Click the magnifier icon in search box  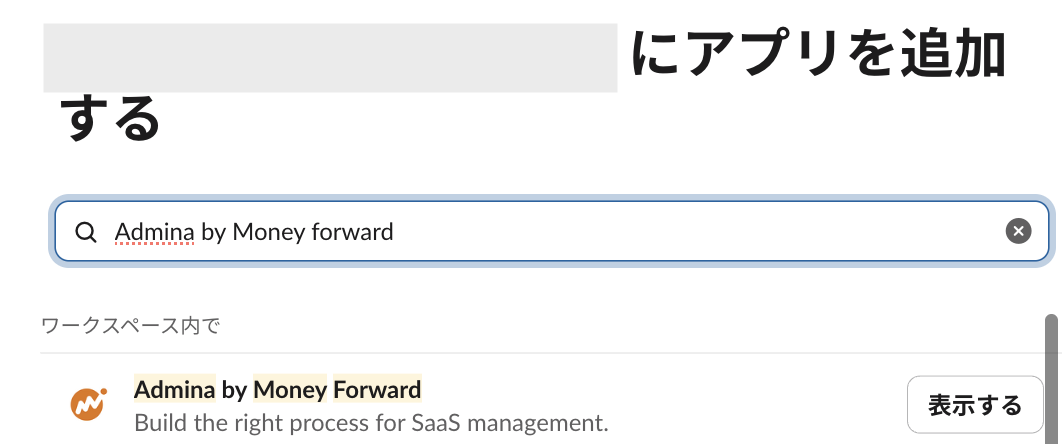[x=86, y=232]
